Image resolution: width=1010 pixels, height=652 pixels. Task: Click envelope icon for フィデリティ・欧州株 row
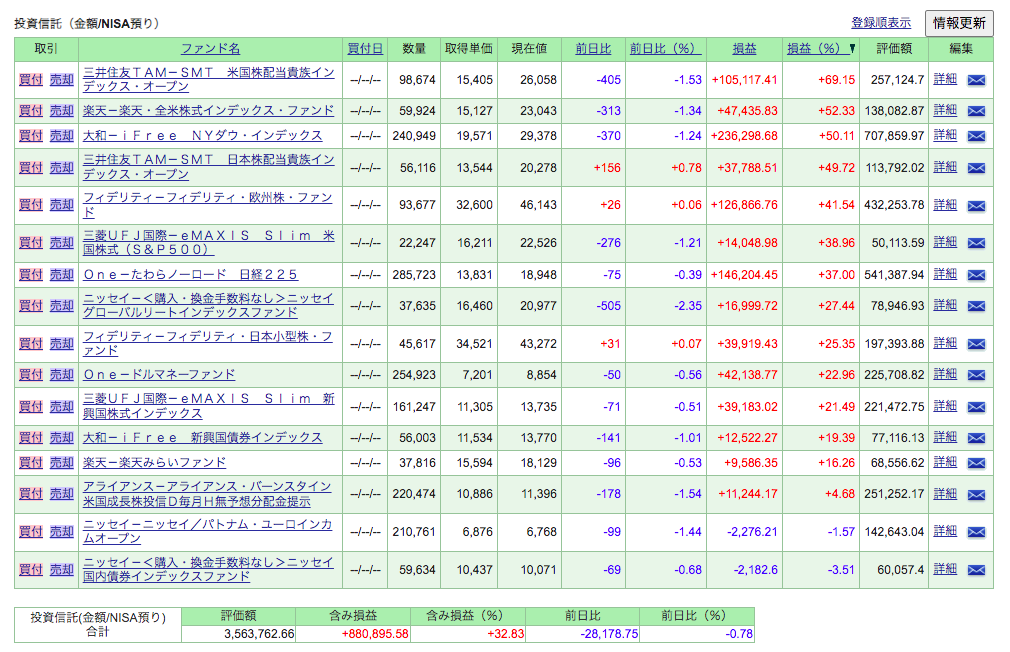(977, 206)
